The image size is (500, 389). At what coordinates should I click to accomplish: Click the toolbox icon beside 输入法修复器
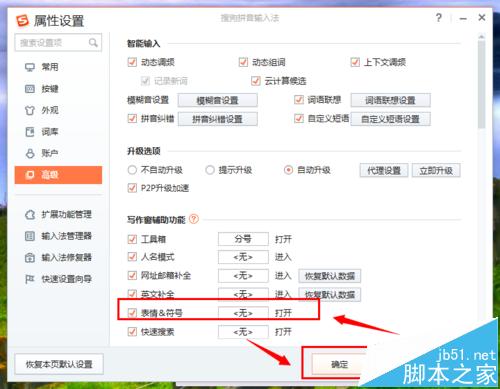pos(30,258)
